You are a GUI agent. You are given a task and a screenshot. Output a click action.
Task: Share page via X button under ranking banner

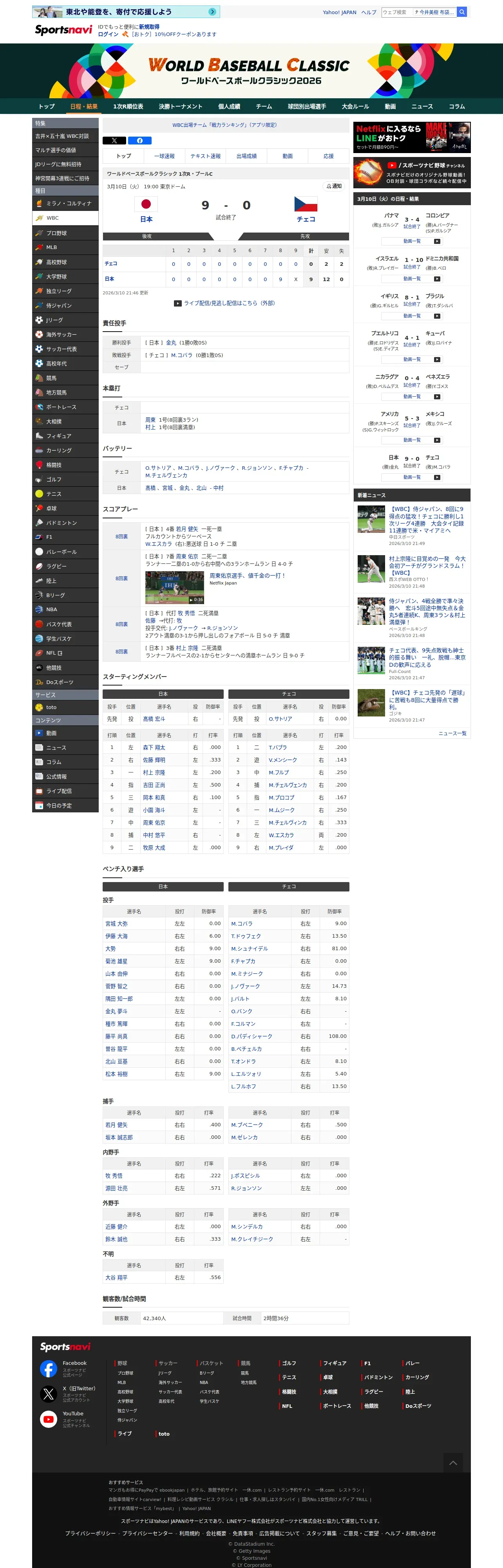point(114,141)
